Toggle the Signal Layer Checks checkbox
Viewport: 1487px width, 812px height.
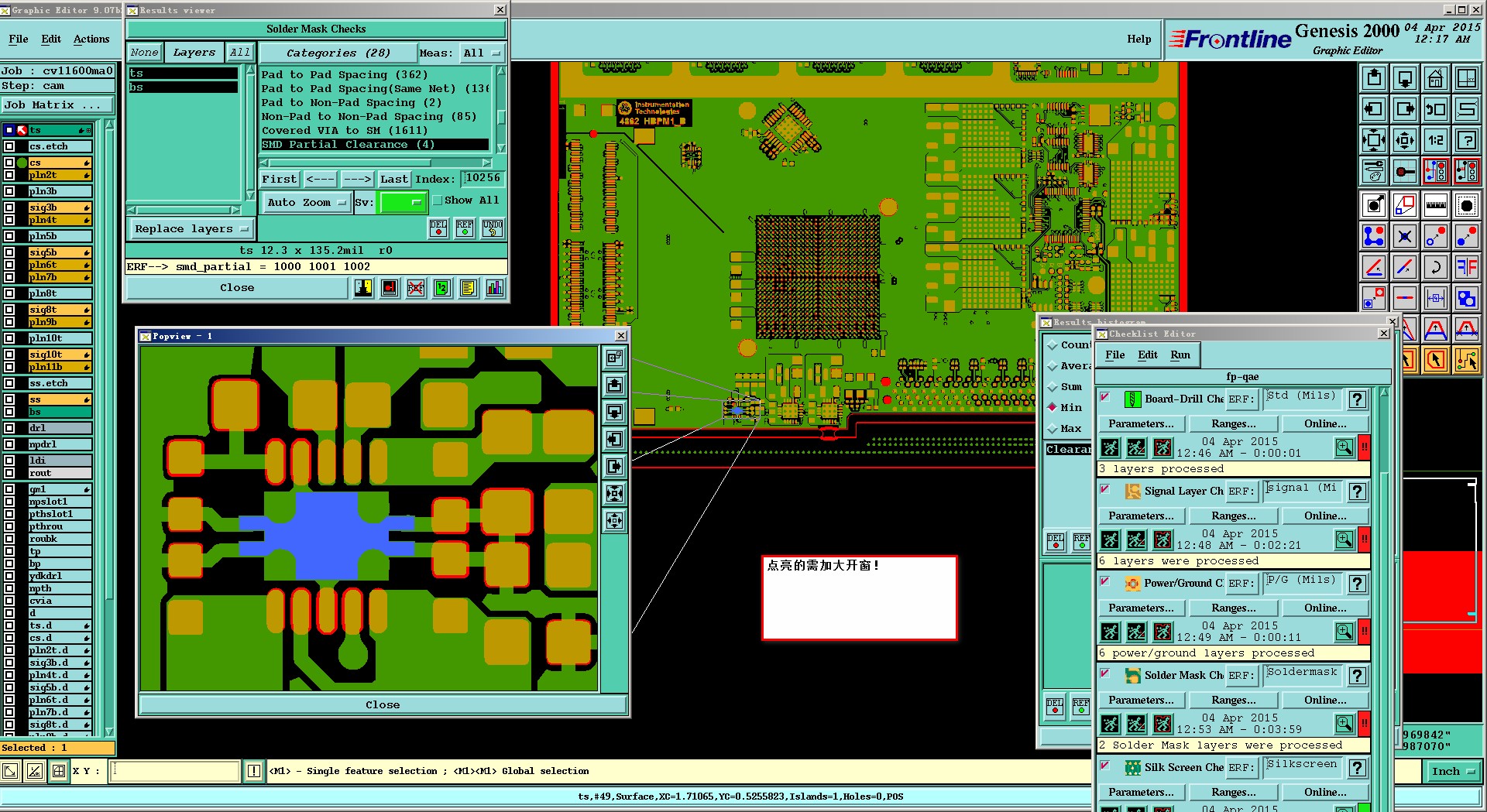pyautogui.click(x=1105, y=490)
